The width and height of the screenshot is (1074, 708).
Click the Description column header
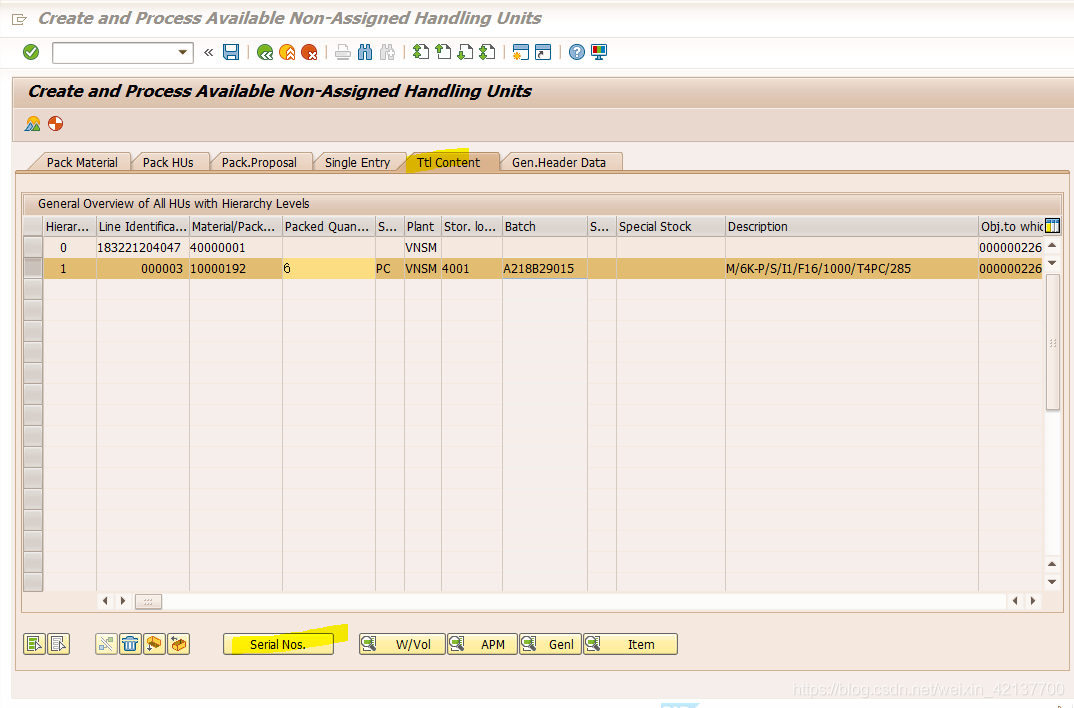(x=851, y=227)
